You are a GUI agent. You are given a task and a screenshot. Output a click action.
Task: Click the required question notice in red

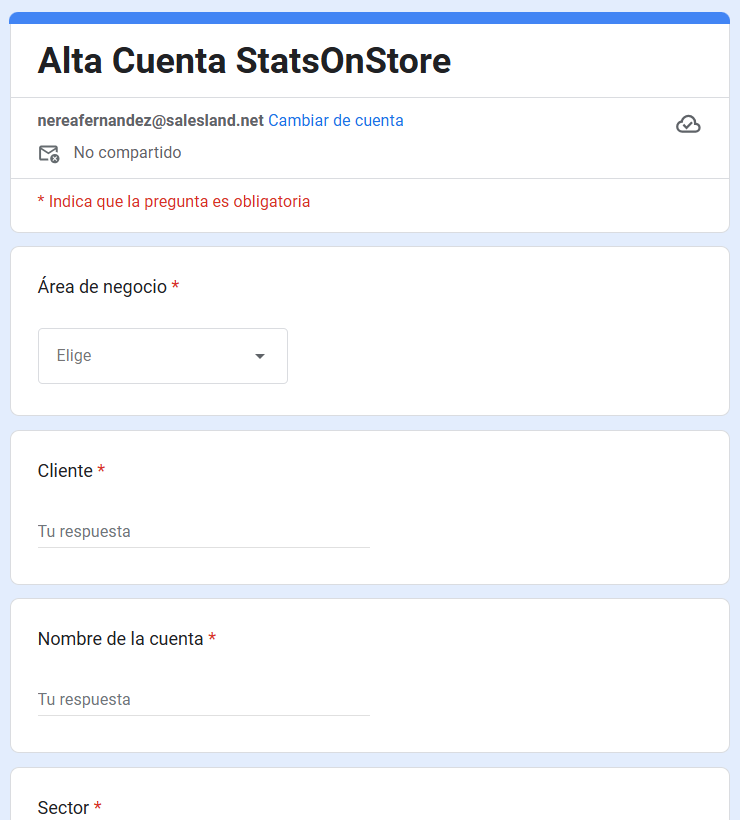[173, 201]
